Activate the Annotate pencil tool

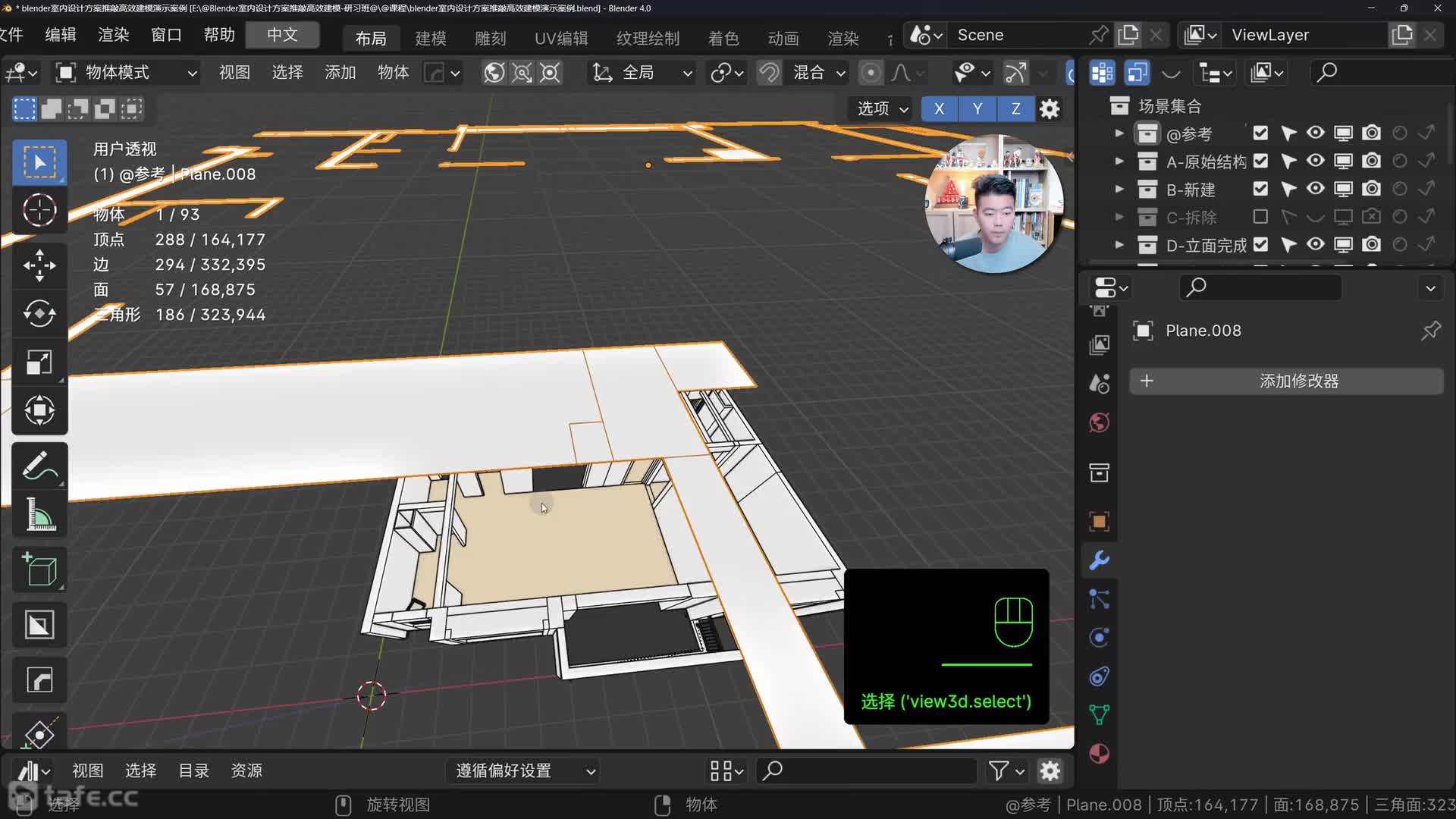click(x=39, y=466)
